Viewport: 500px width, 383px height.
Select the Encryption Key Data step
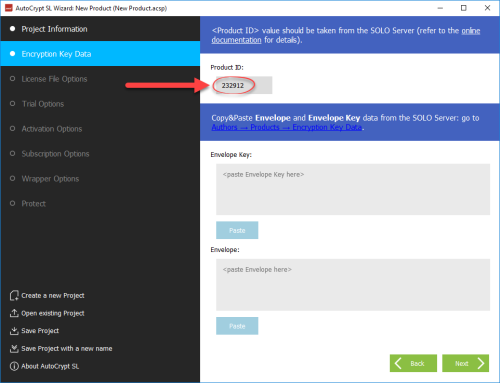100,54
